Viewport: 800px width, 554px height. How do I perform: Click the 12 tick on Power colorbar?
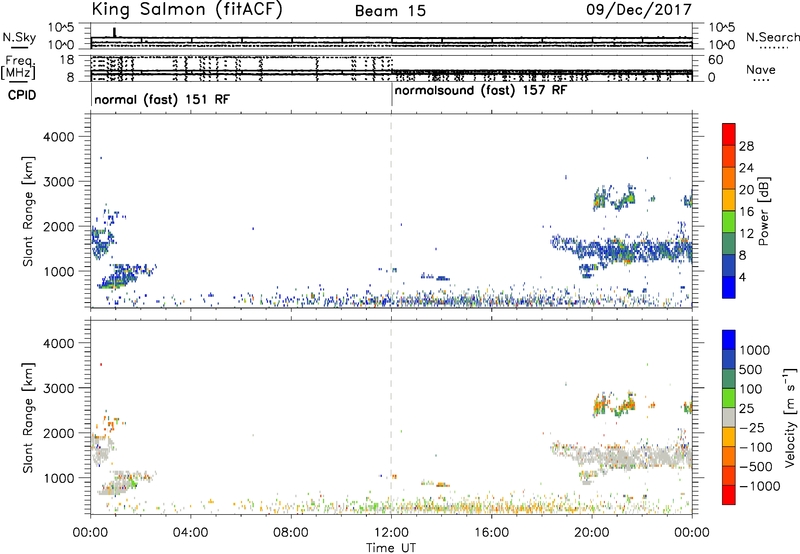click(746, 234)
